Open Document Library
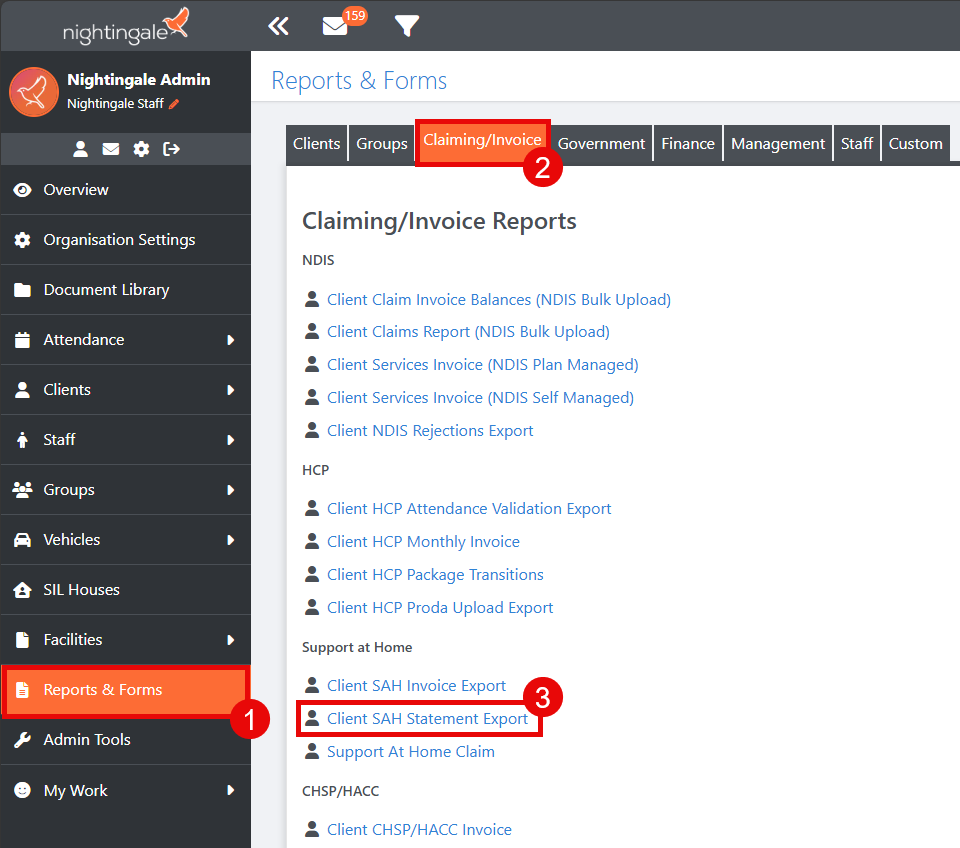This screenshot has height=848, width=960. pyautogui.click(x=126, y=290)
